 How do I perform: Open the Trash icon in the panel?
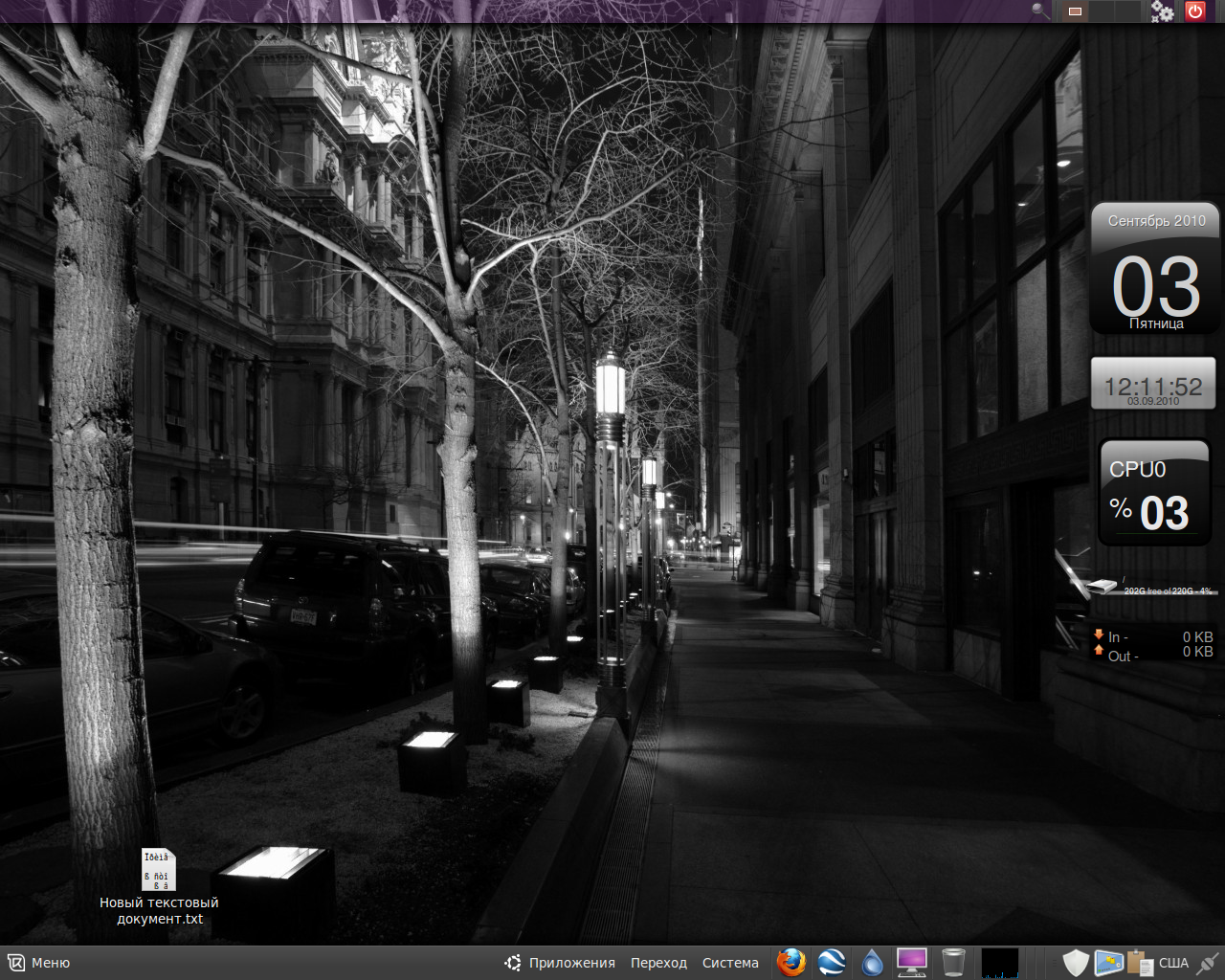coord(953,962)
